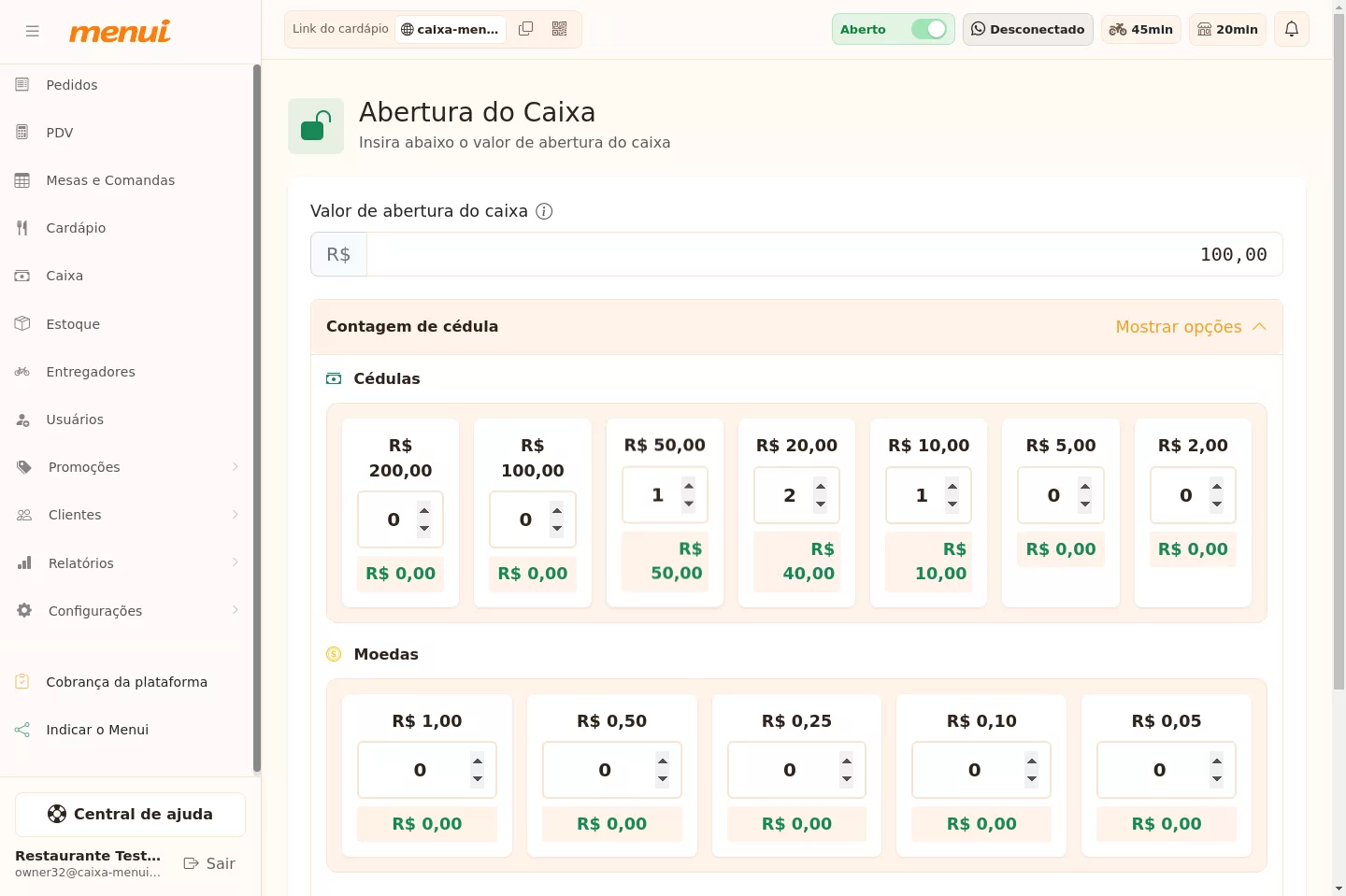Click the WhatsApp Desconectado button

coord(1028,29)
